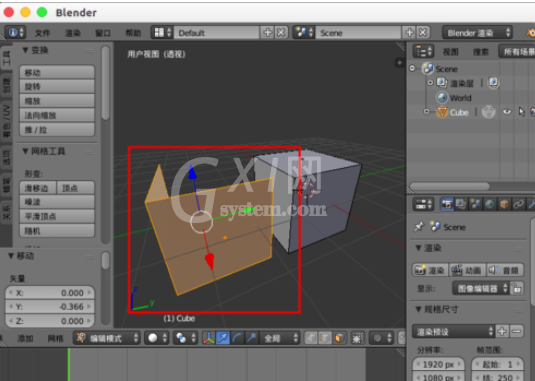Click the Default layout name field
The width and height of the screenshot is (535, 381).
tap(216, 33)
